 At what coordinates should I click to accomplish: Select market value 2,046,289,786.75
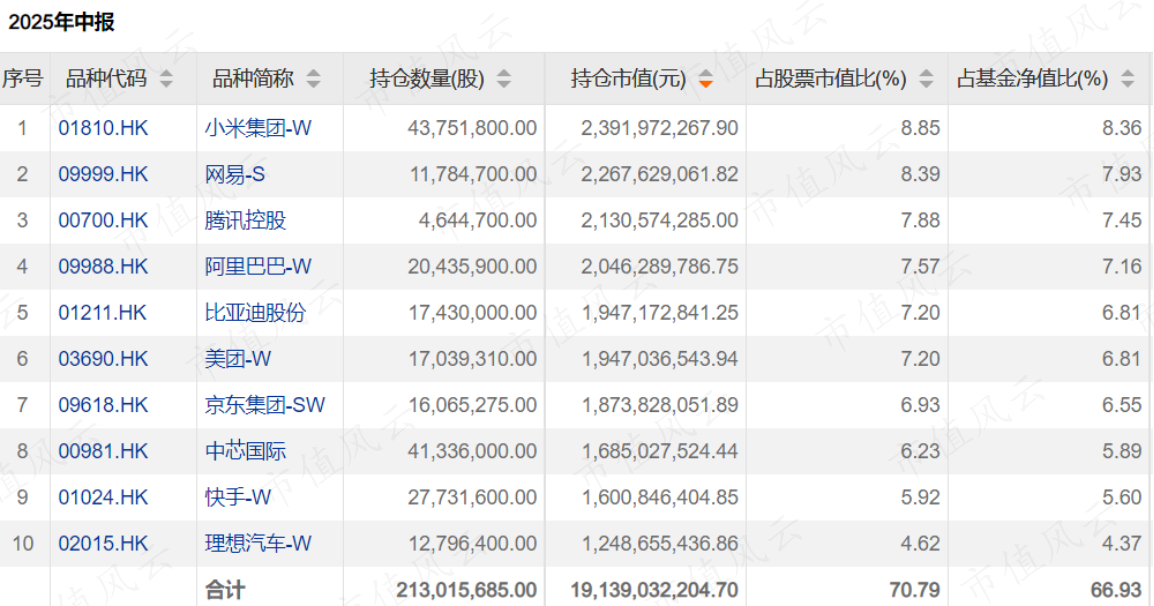tap(659, 267)
